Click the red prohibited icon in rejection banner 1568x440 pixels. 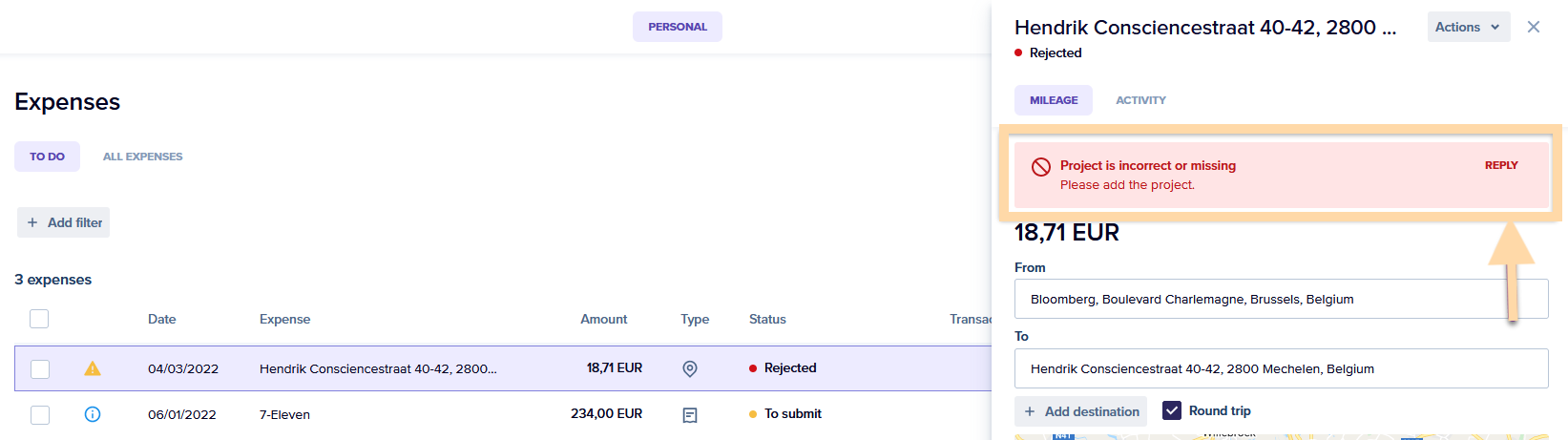[1041, 167]
